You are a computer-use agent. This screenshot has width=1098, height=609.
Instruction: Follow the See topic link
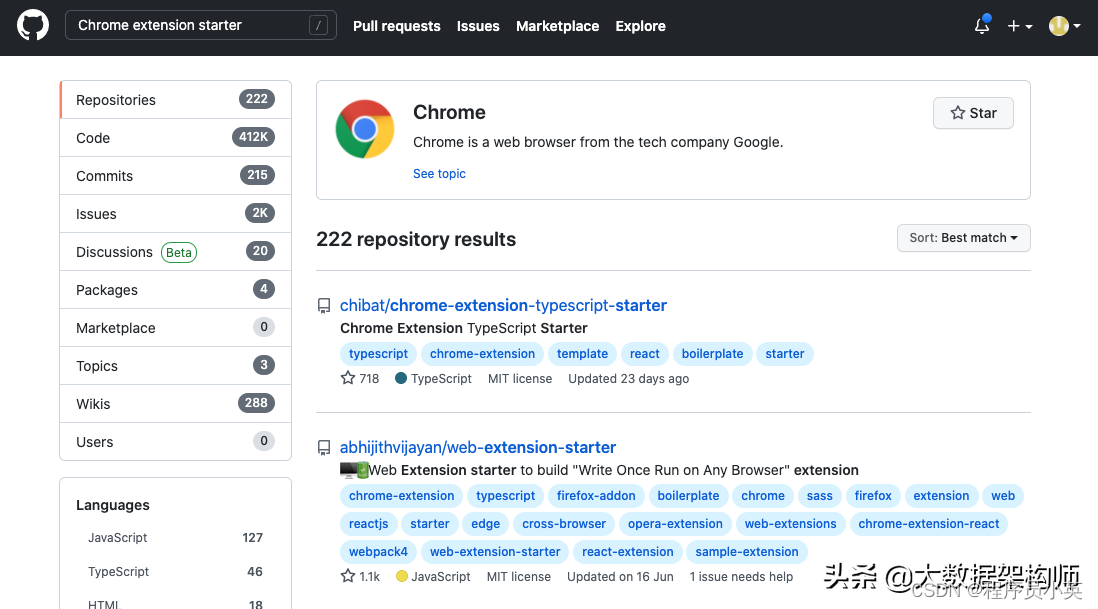pyautogui.click(x=439, y=174)
